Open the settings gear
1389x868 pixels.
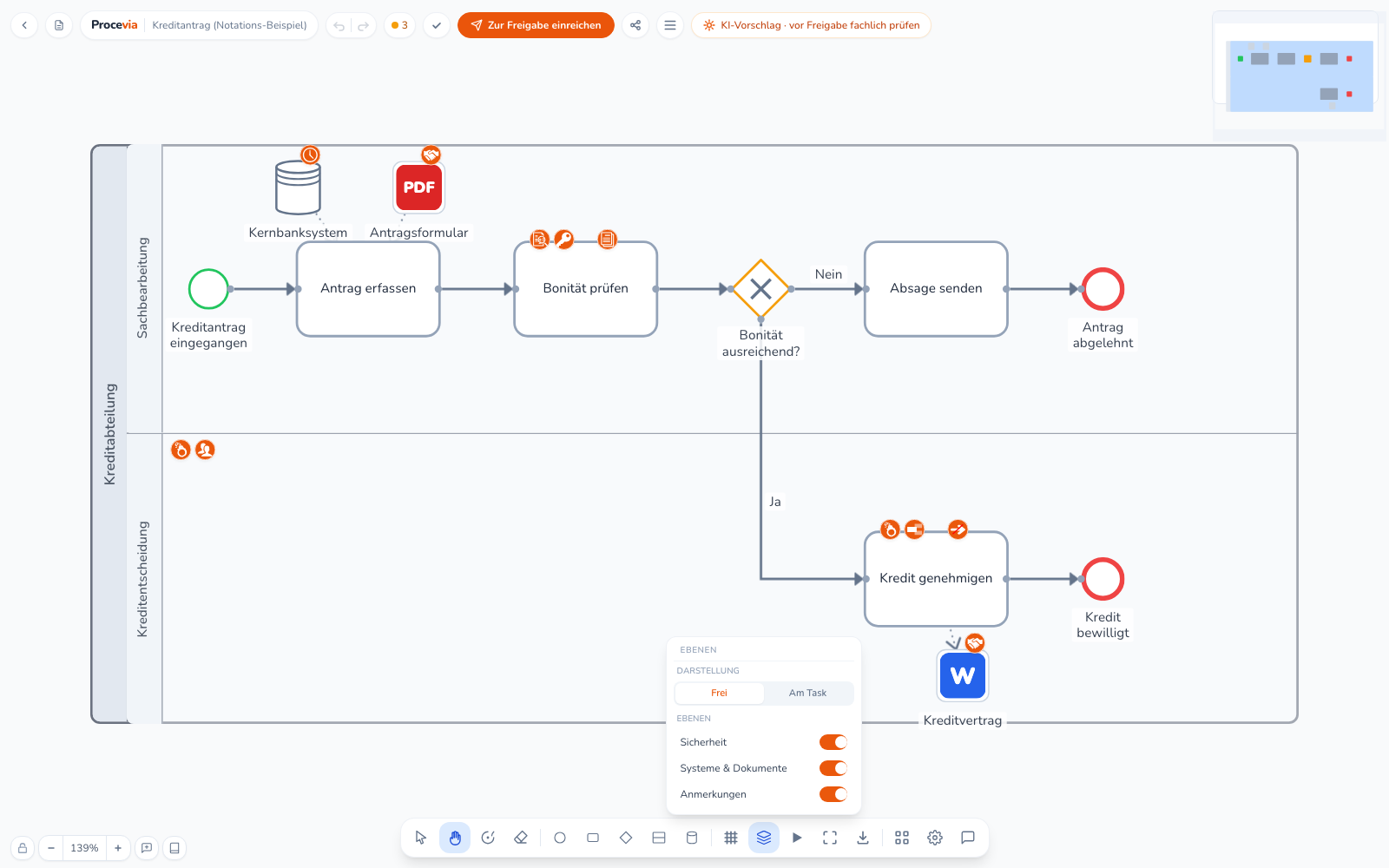[935, 838]
